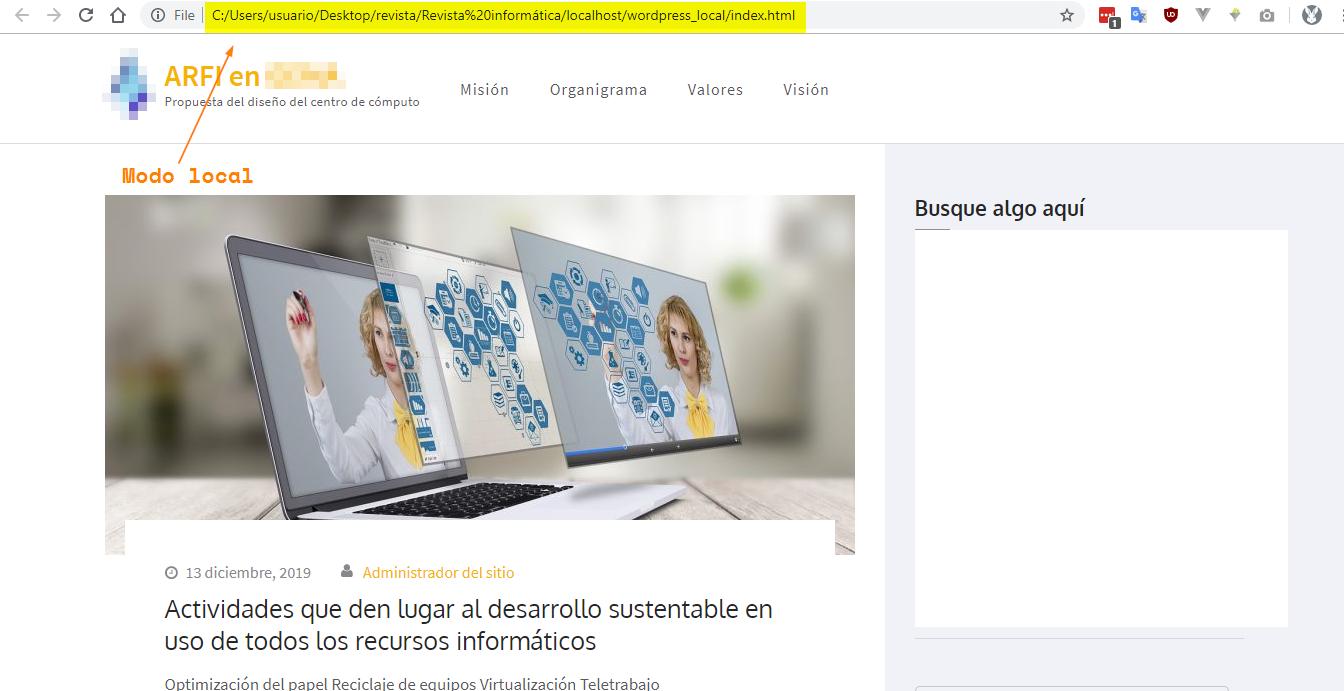Open the red LastPass extension icon
The width and height of the screenshot is (1344, 691).
[x=1107, y=15]
